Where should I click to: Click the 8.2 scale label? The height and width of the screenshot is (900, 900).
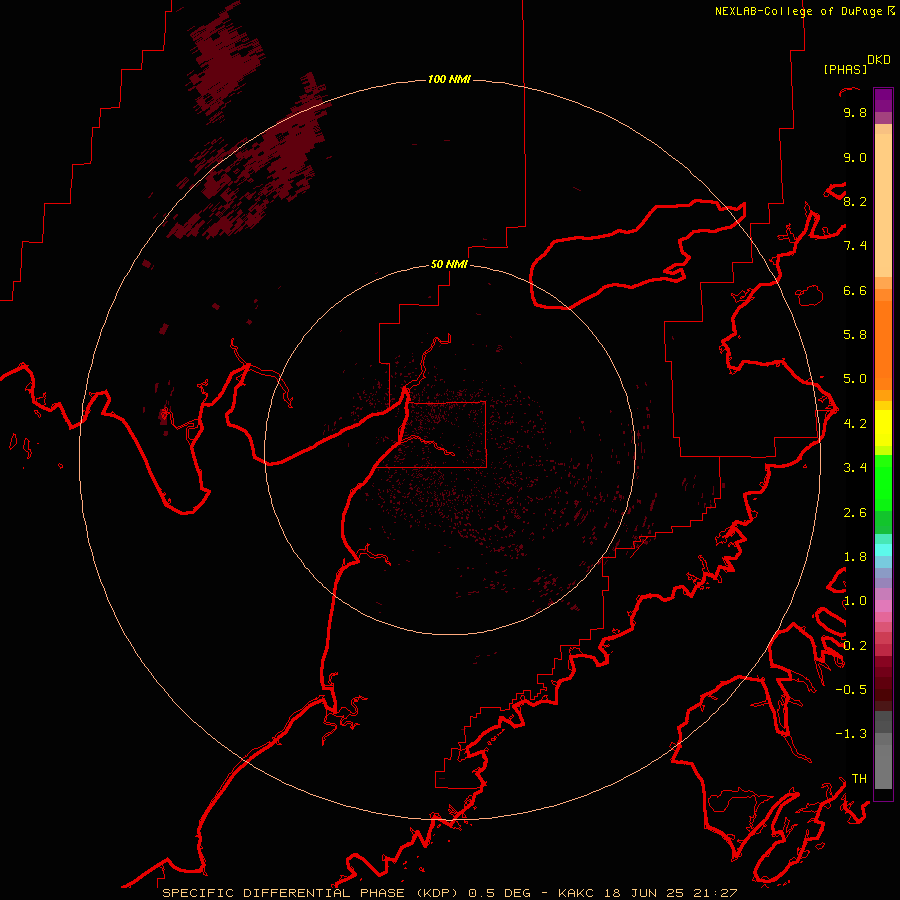pos(855,201)
